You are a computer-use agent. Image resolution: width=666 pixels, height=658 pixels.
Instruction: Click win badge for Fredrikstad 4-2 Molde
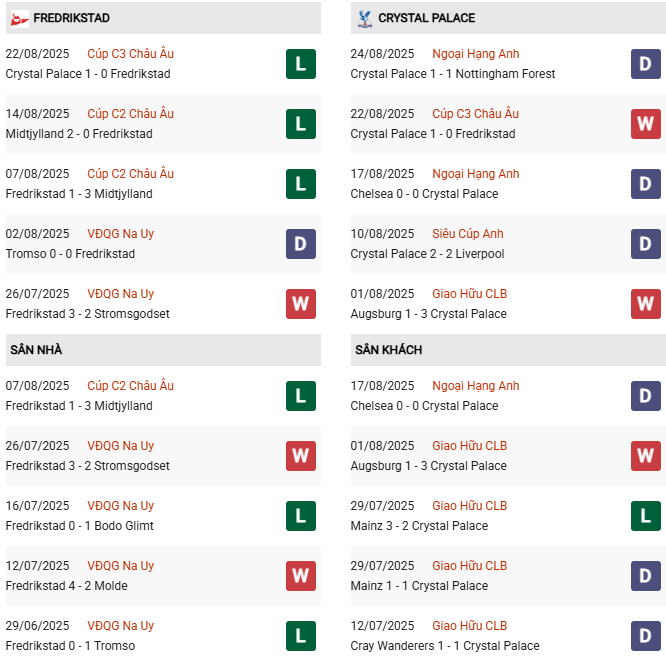(x=301, y=576)
